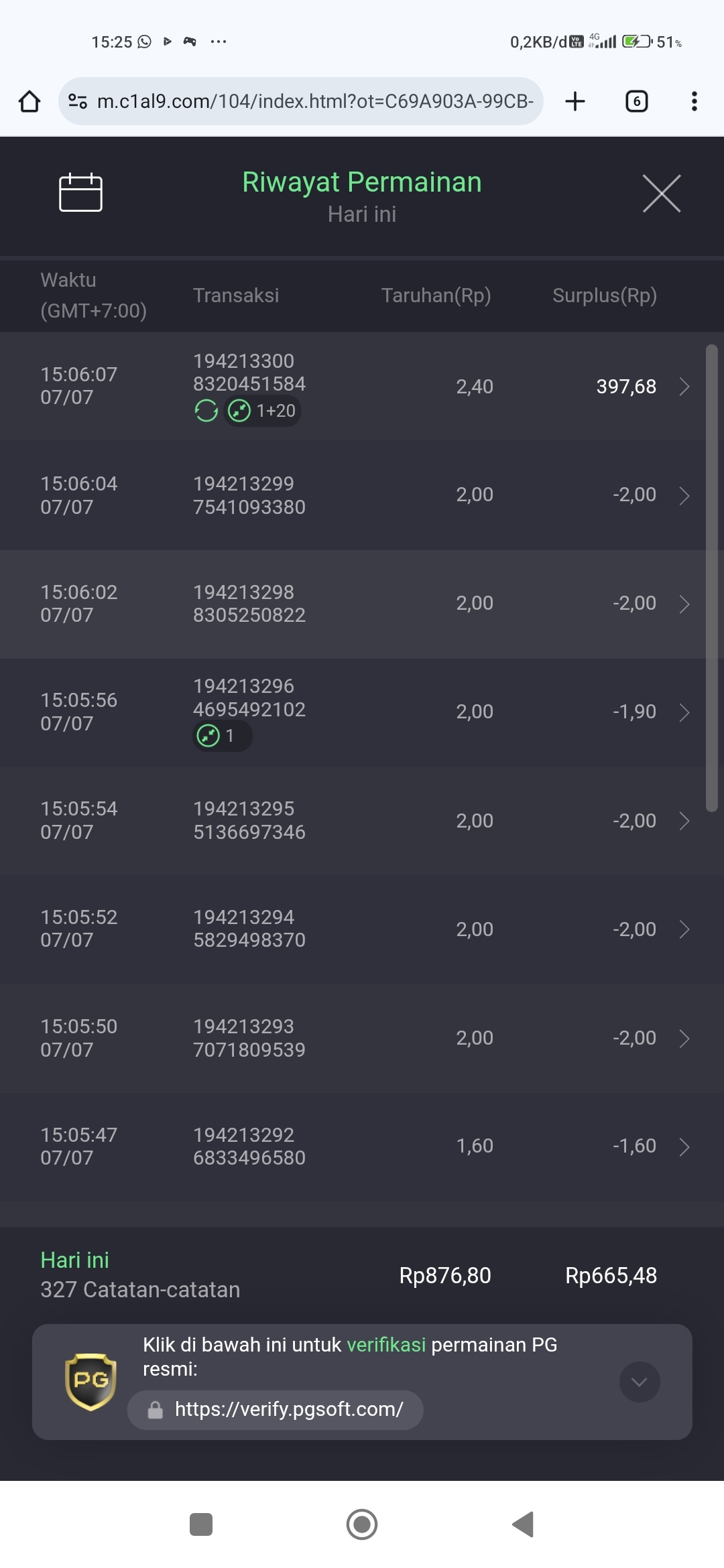Open the browser three-dot menu
The image size is (724, 1568).
pos(694,101)
